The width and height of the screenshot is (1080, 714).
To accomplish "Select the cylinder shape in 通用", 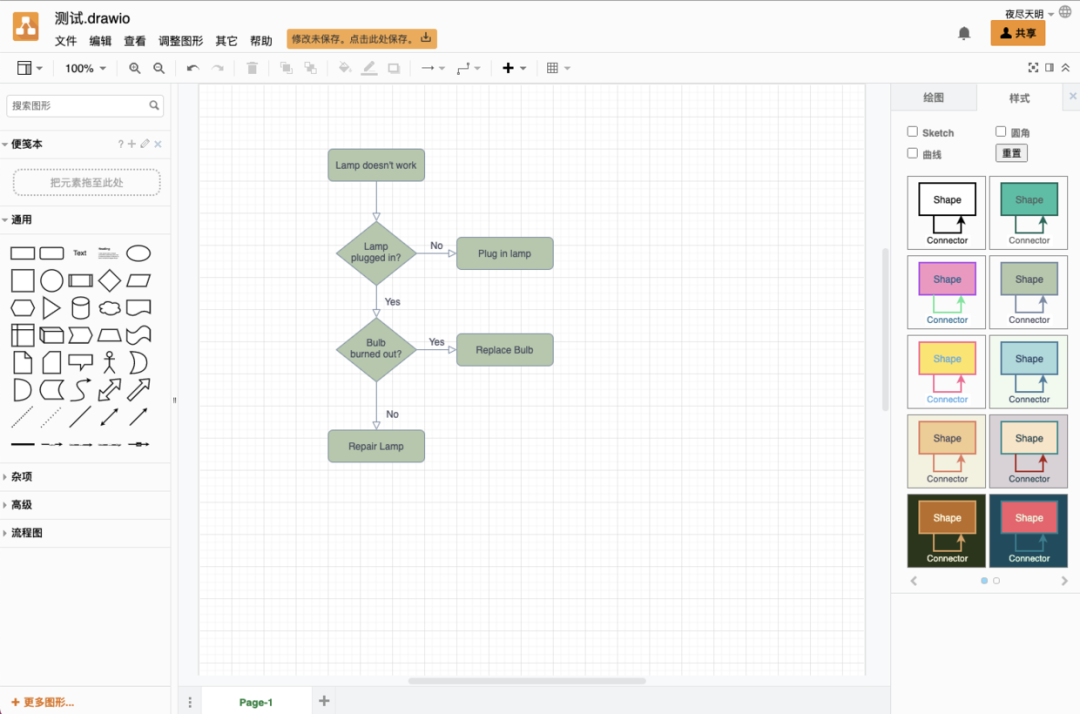I will (81, 308).
